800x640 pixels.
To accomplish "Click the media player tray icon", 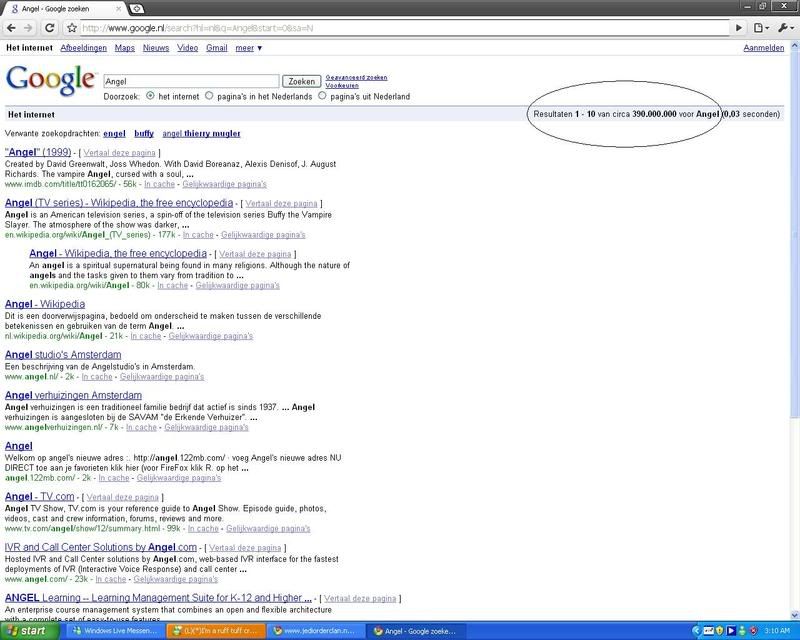I will click(731, 631).
